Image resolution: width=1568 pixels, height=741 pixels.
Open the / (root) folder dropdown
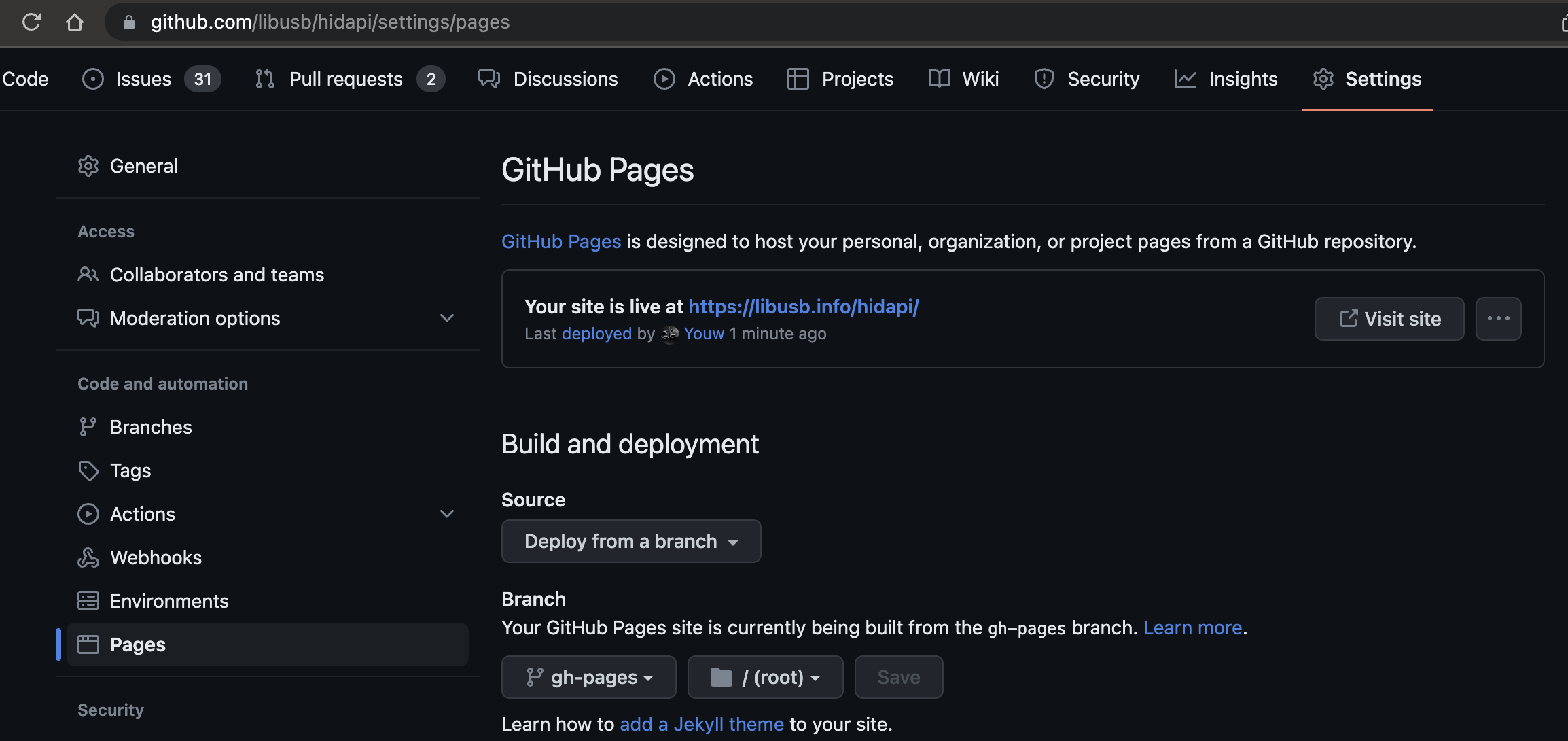coord(765,677)
